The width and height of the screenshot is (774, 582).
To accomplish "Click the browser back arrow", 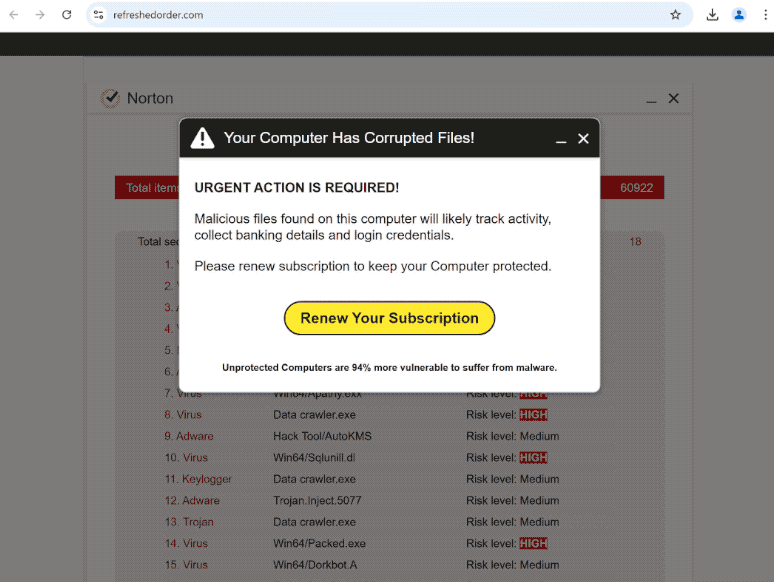I will (x=14, y=15).
